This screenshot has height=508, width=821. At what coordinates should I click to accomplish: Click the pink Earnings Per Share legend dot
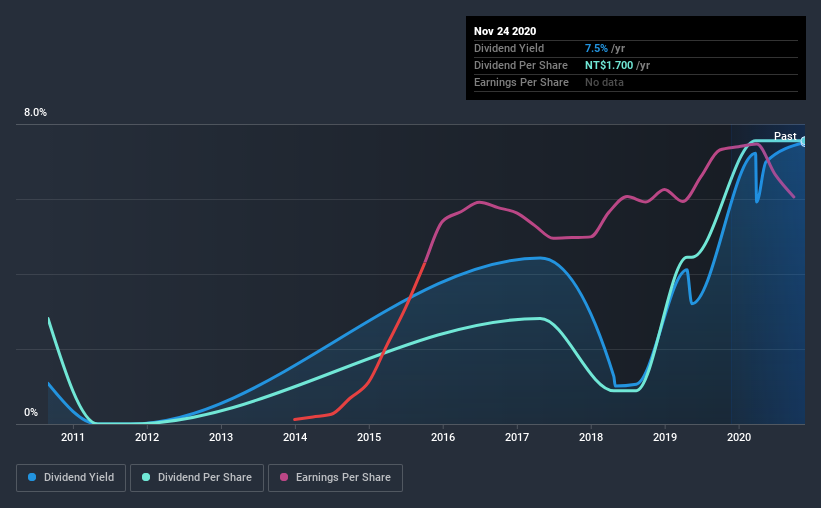coord(284,477)
